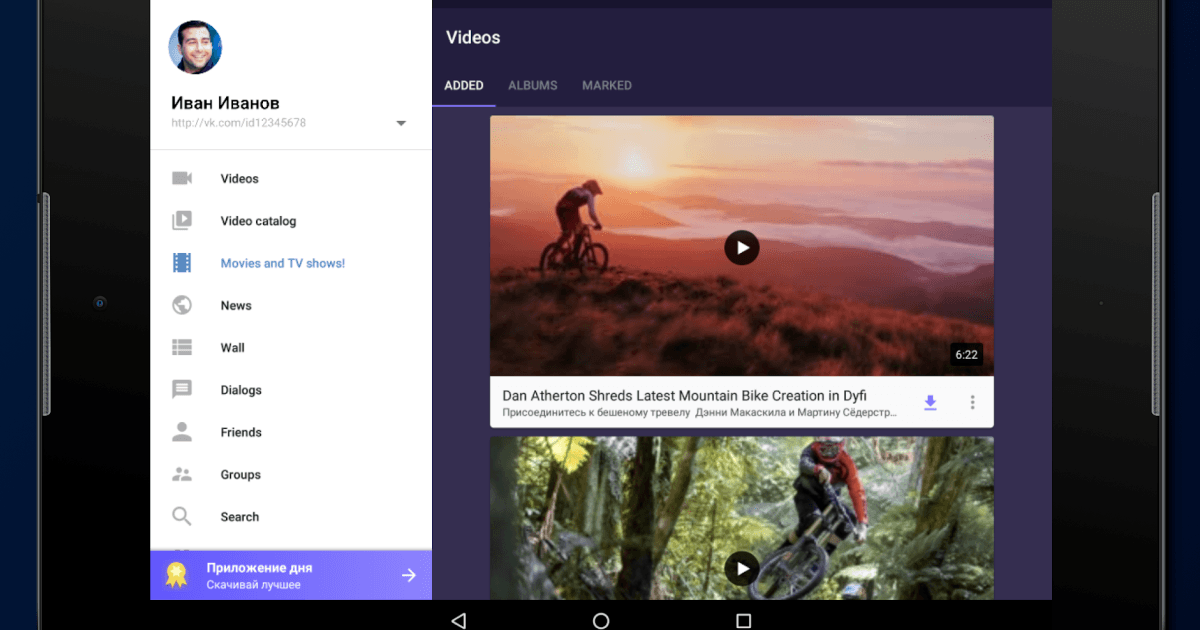The height and width of the screenshot is (630, 1200).
Task: Open overflow menu on Dan Atherton video
Action: coord(972,402)
